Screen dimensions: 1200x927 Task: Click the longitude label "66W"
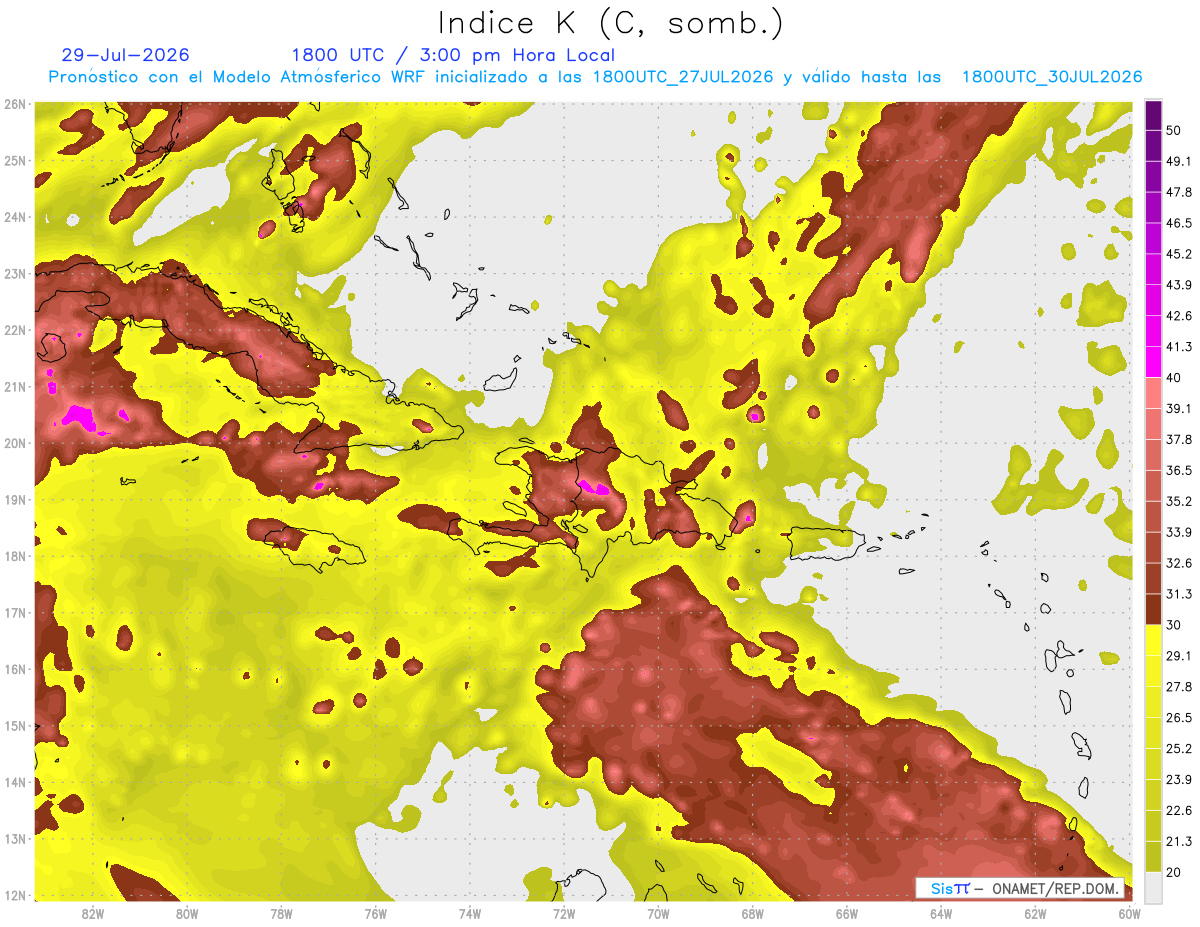[846, 914]
